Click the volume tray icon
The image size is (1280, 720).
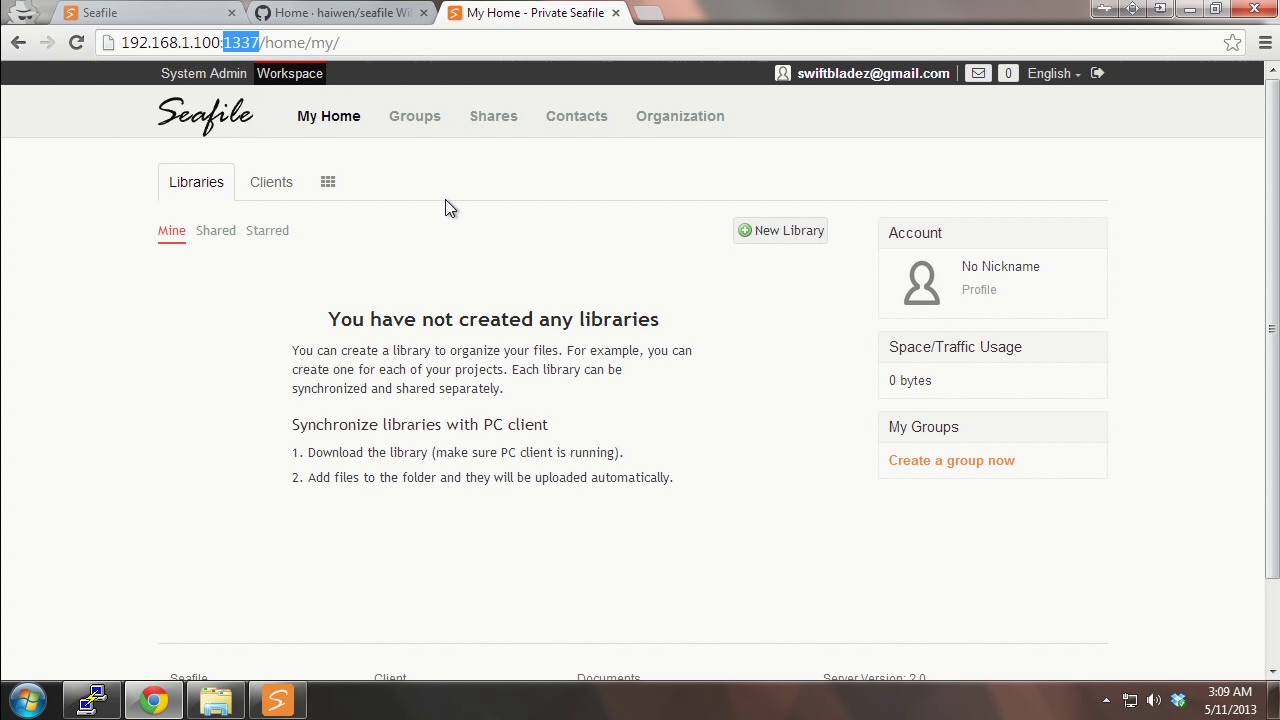pyautogui.click(x=1154, y=700)
